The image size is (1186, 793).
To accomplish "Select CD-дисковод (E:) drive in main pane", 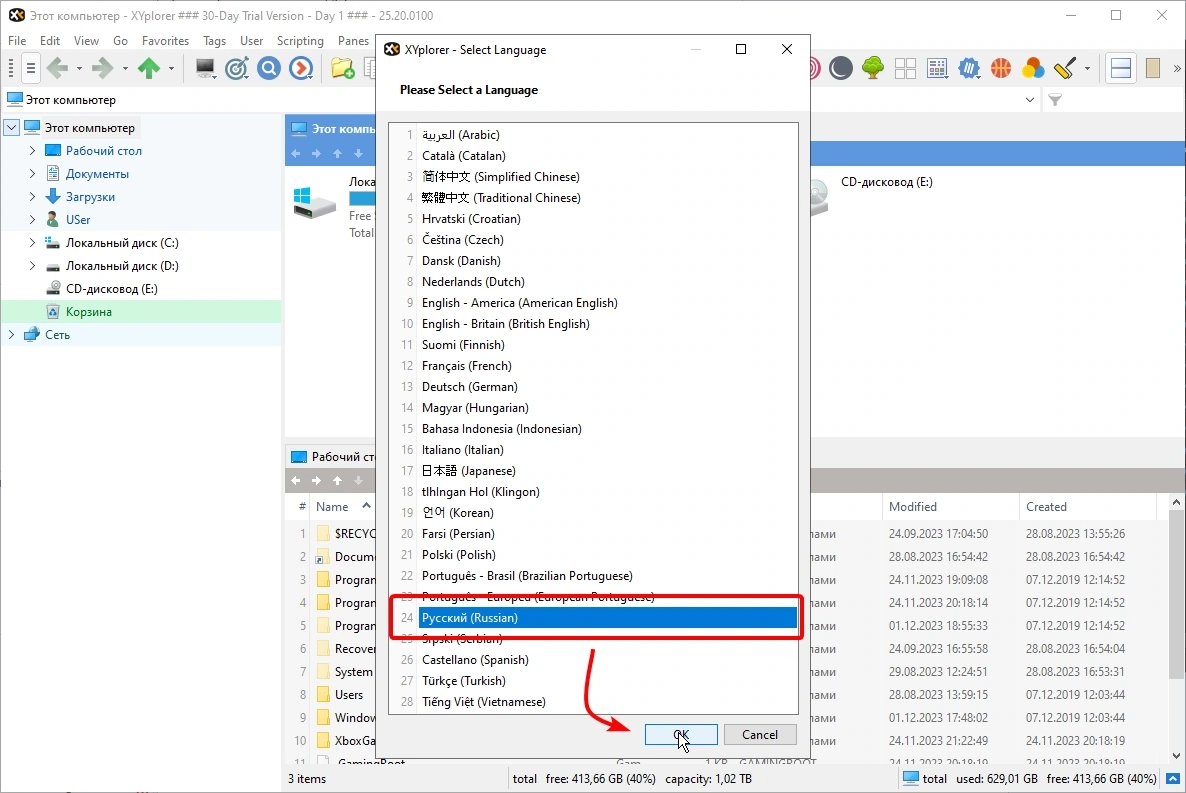I will [x=886, y=182].
